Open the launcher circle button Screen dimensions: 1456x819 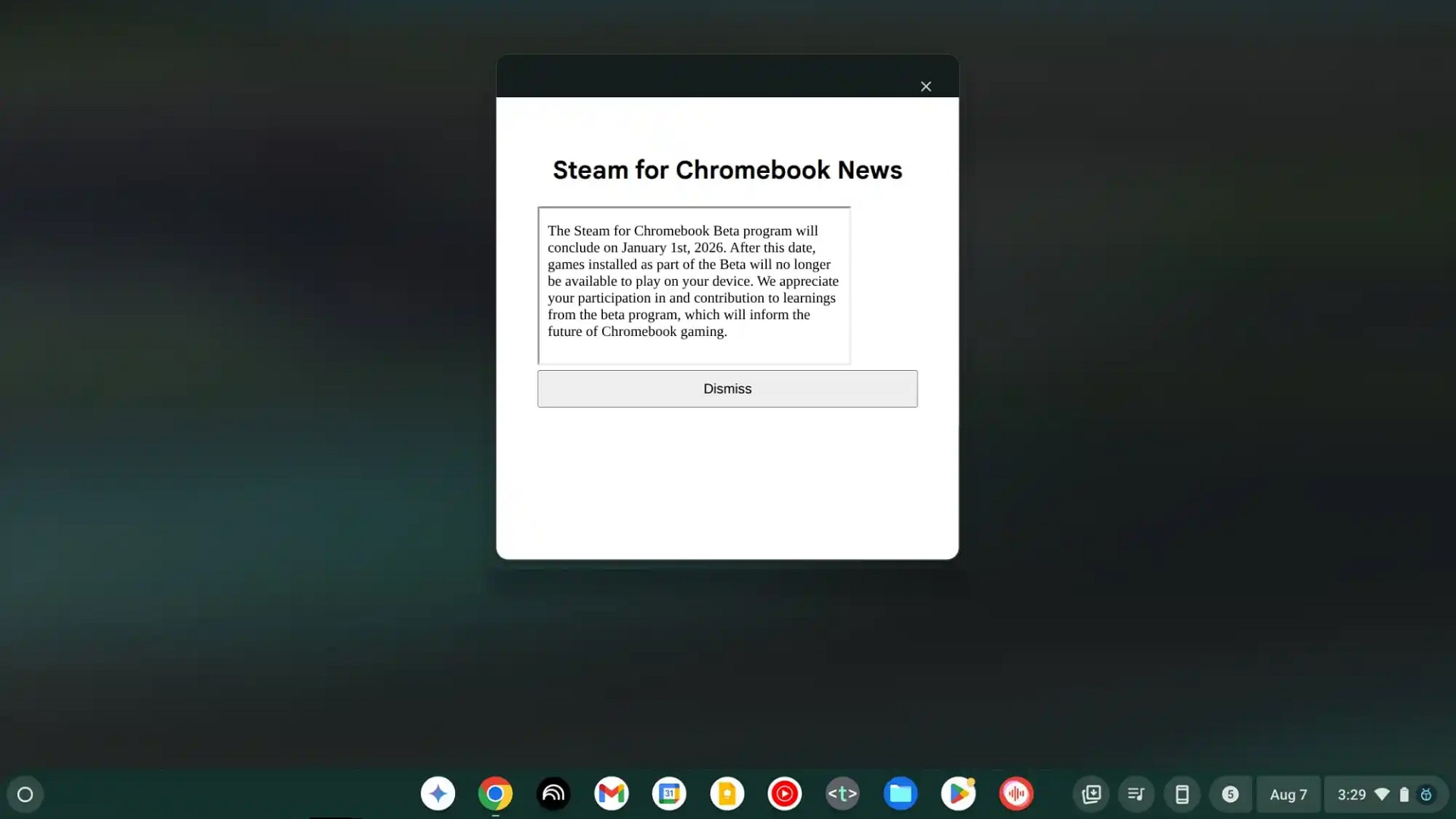coord(25,794)
